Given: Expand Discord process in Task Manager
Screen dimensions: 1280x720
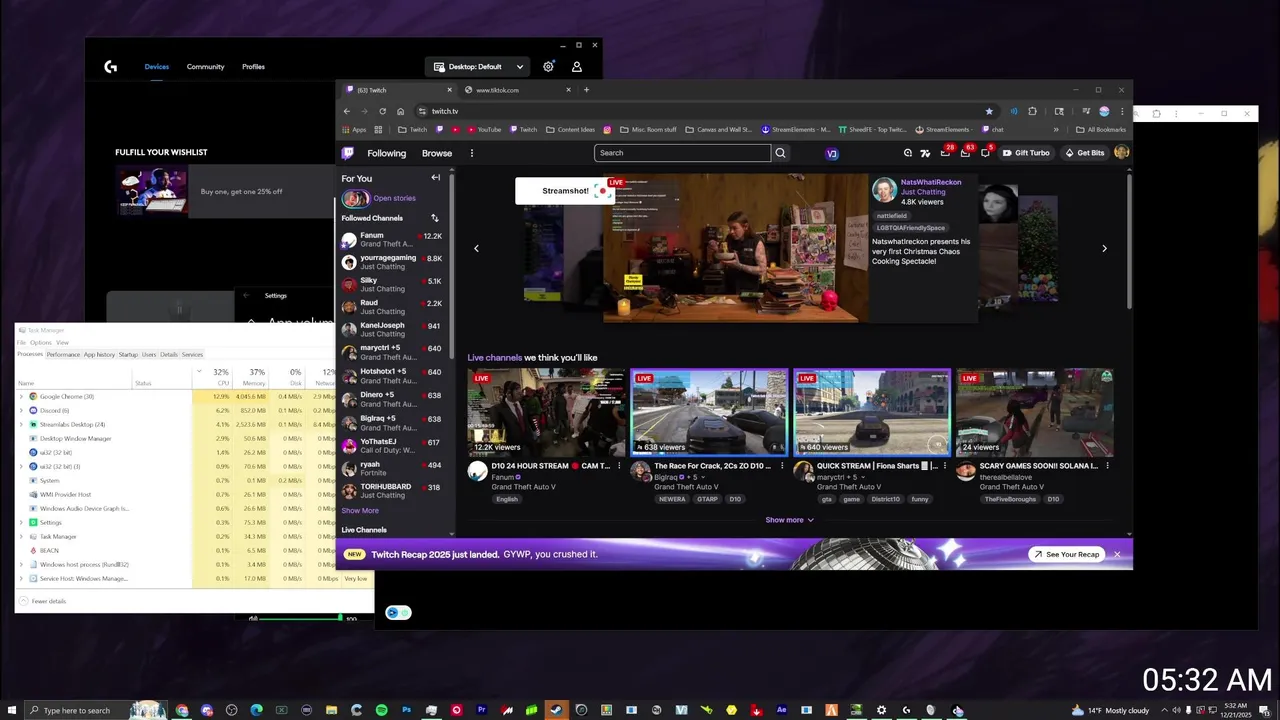Looking at the screenshot, I should 21,411.
